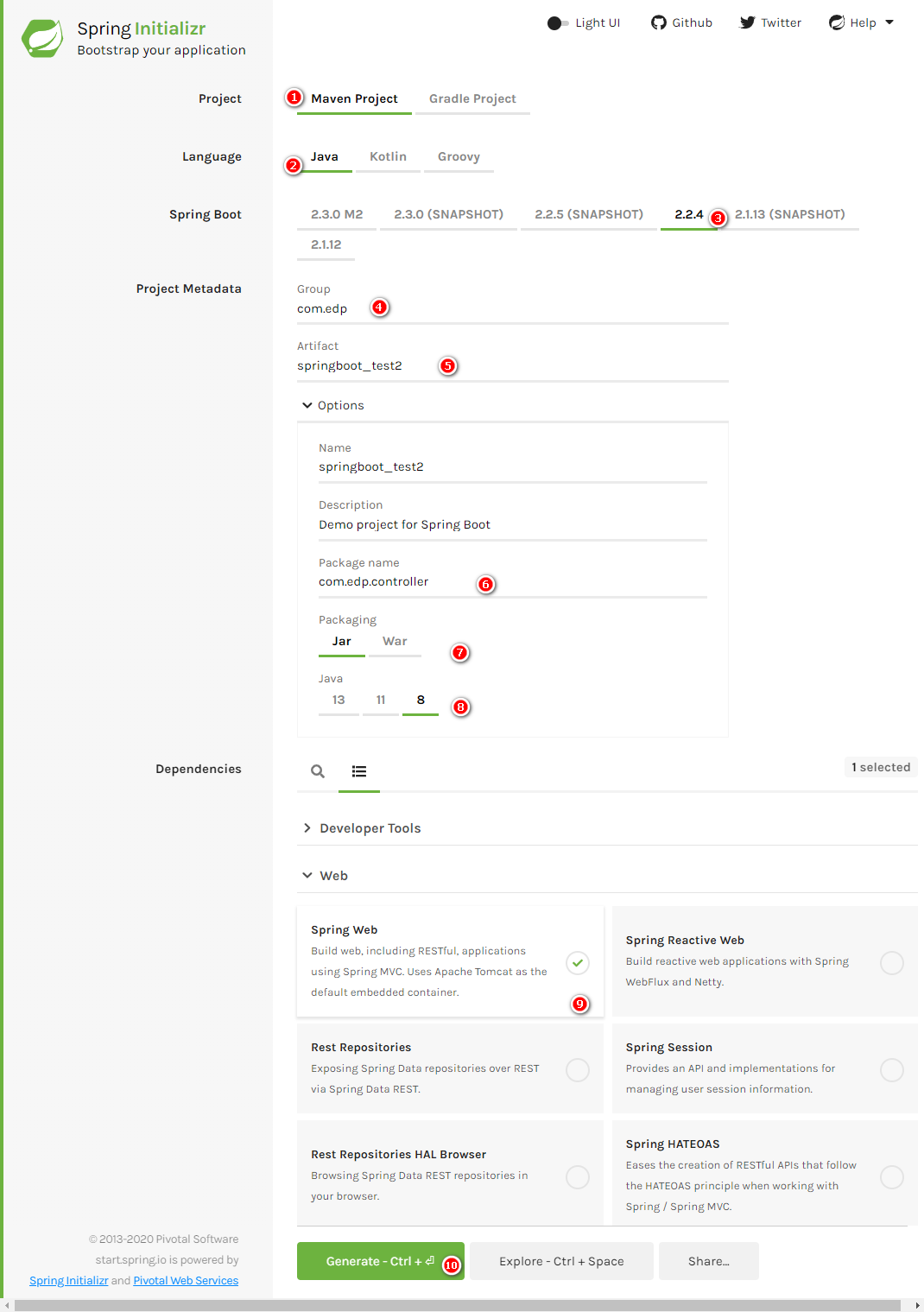924x1312 pixels.
Task: Open the Spring Initializr footer link
Action: [x=69, y=1280]
